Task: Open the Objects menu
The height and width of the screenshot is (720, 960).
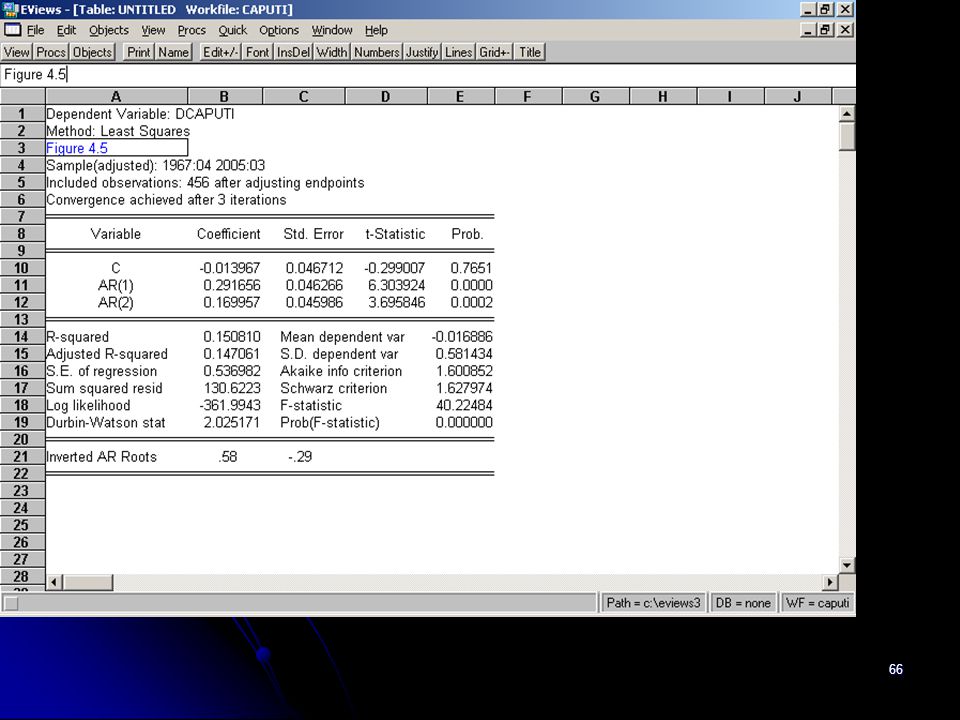Action: coord(108,30)
